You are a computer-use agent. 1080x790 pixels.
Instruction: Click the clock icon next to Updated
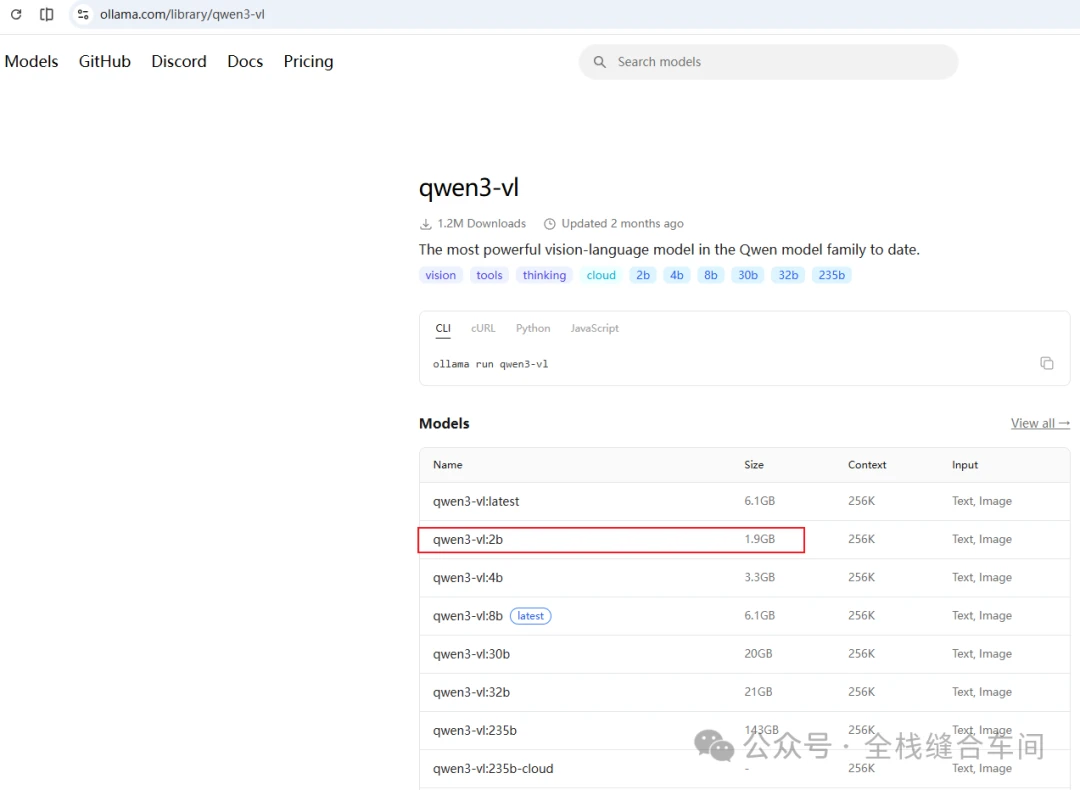(550, 224)
